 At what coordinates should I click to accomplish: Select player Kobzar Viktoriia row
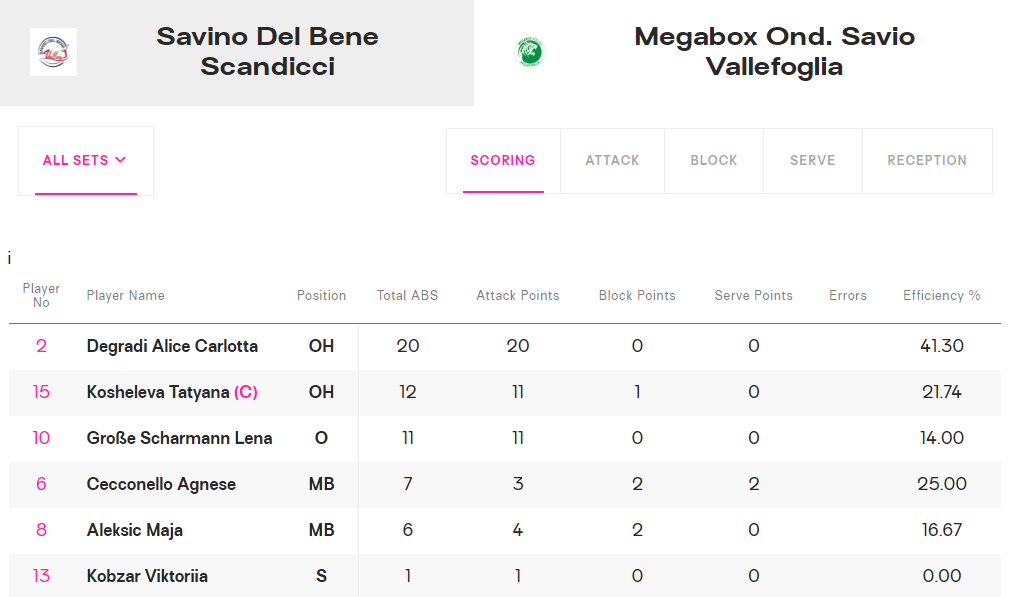click(x=505, y=576)
